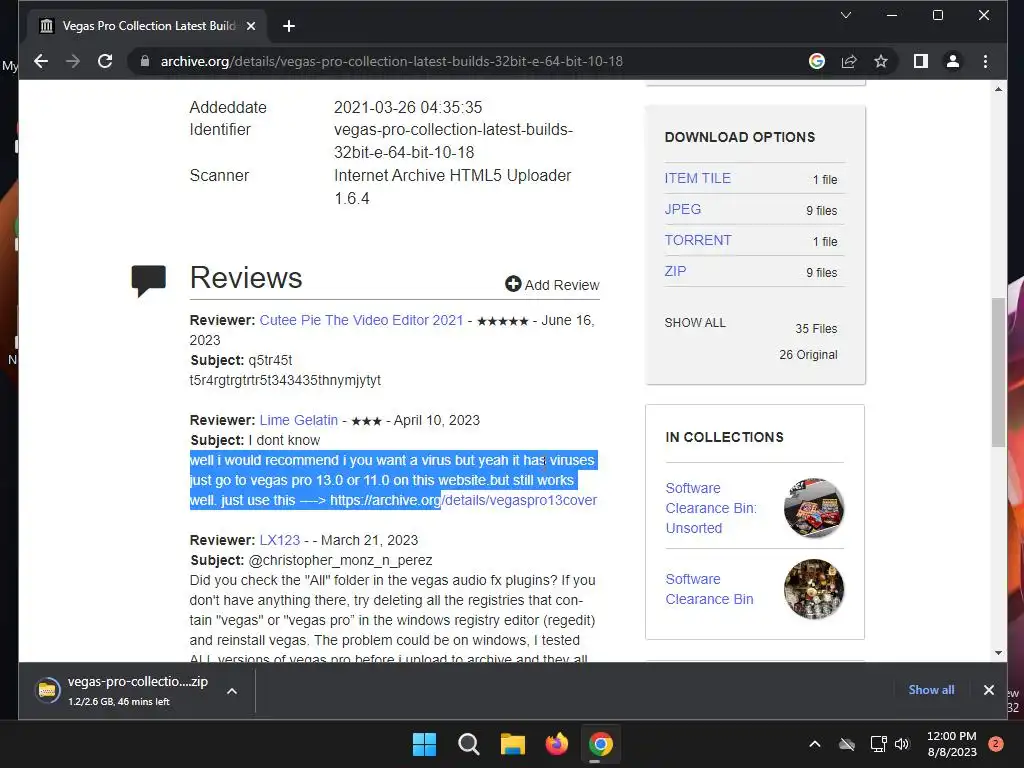Open the notification badge showing 2
Viewport: 1024px width, 768px height.
pos(996,744)
